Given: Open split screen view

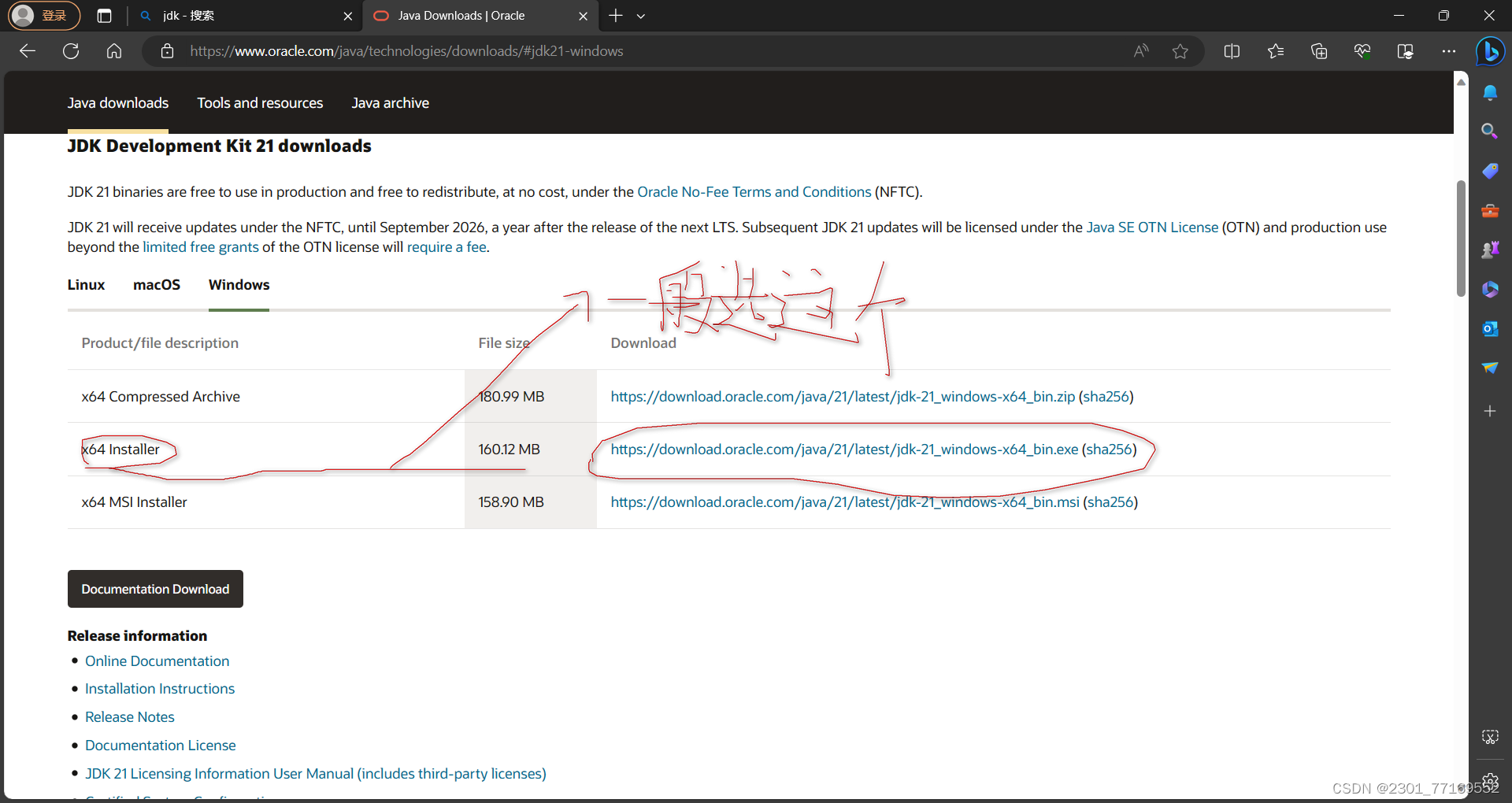Looking at the screenshot, I should tap(1232, 51).
